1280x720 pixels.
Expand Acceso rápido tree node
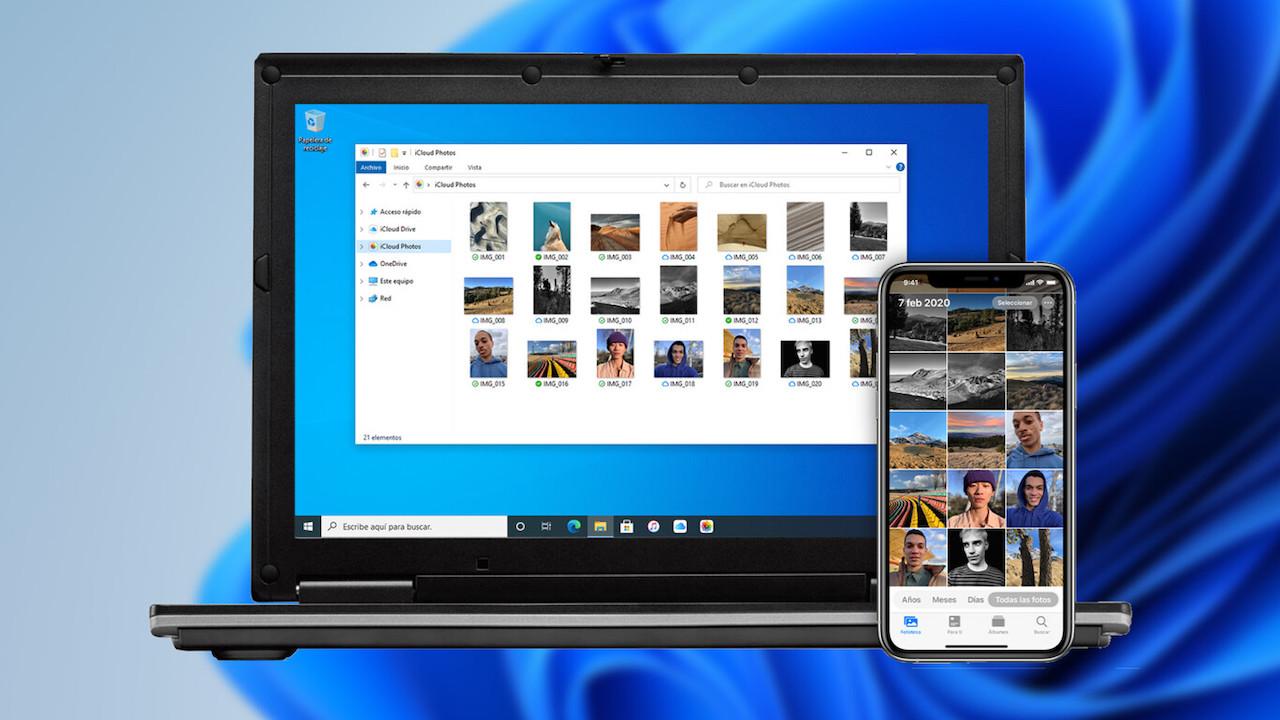[362, 212]
